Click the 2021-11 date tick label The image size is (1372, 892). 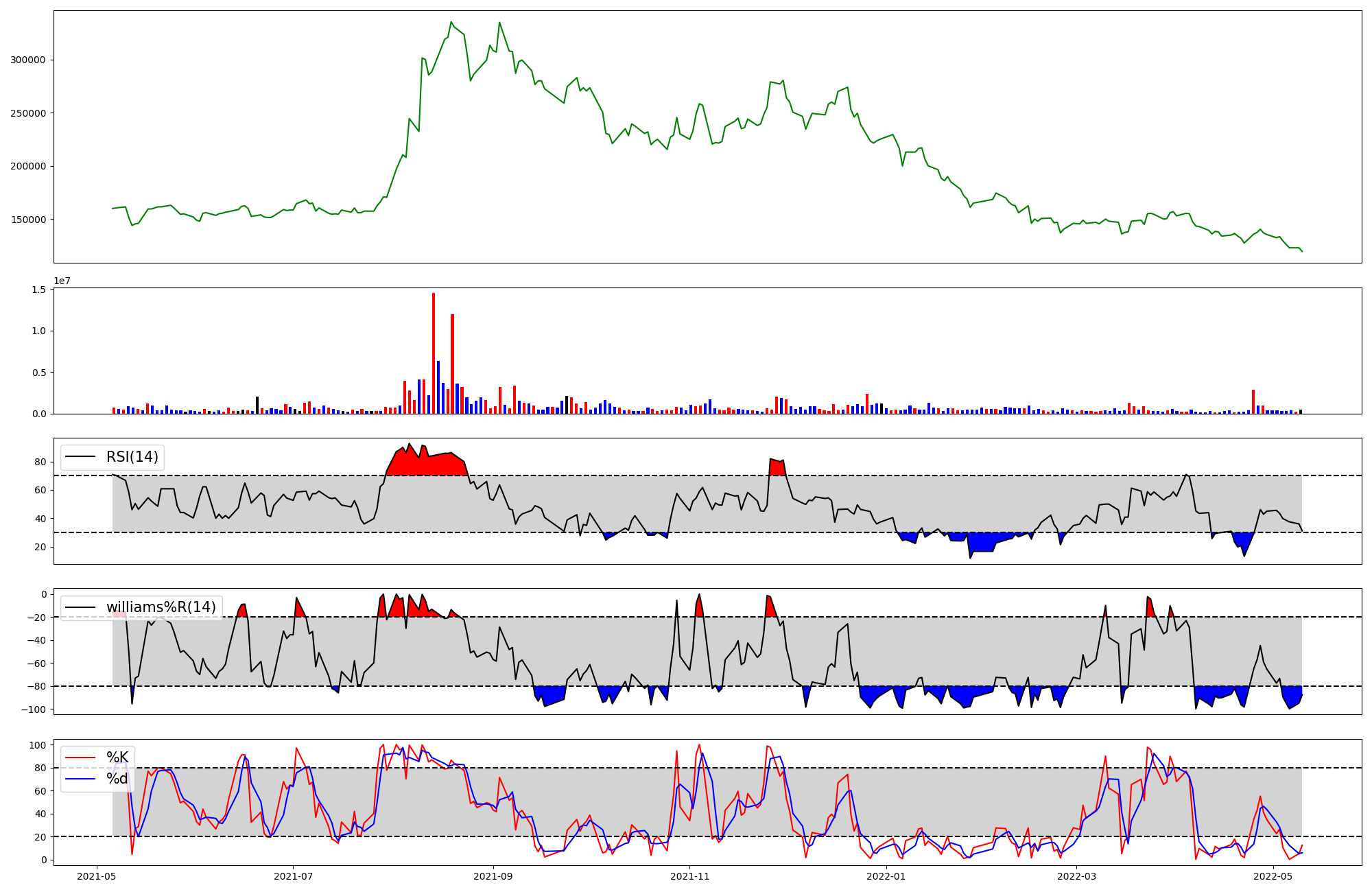(689, 876)
